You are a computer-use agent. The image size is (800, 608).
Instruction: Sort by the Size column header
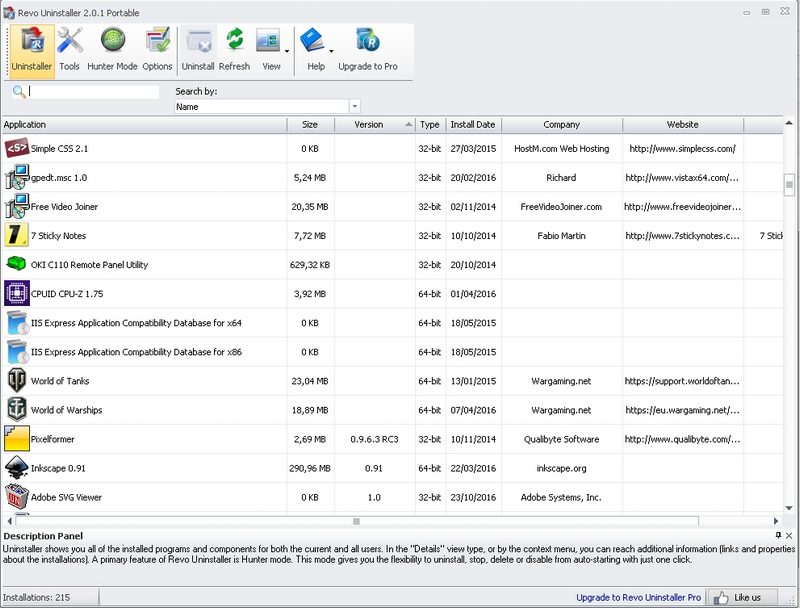tap(310, 124)
